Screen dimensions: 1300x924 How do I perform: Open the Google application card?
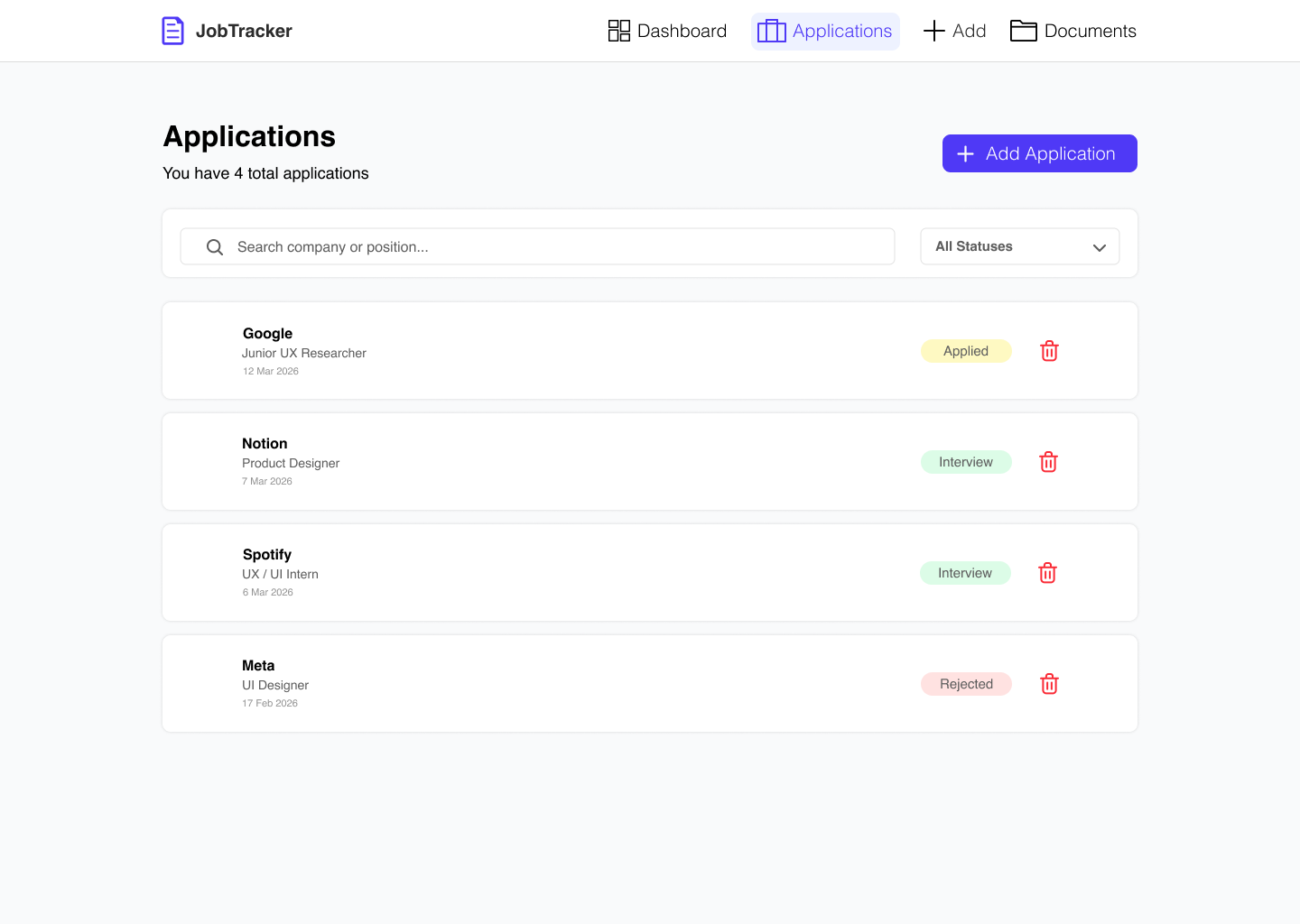tap(650, 350)
